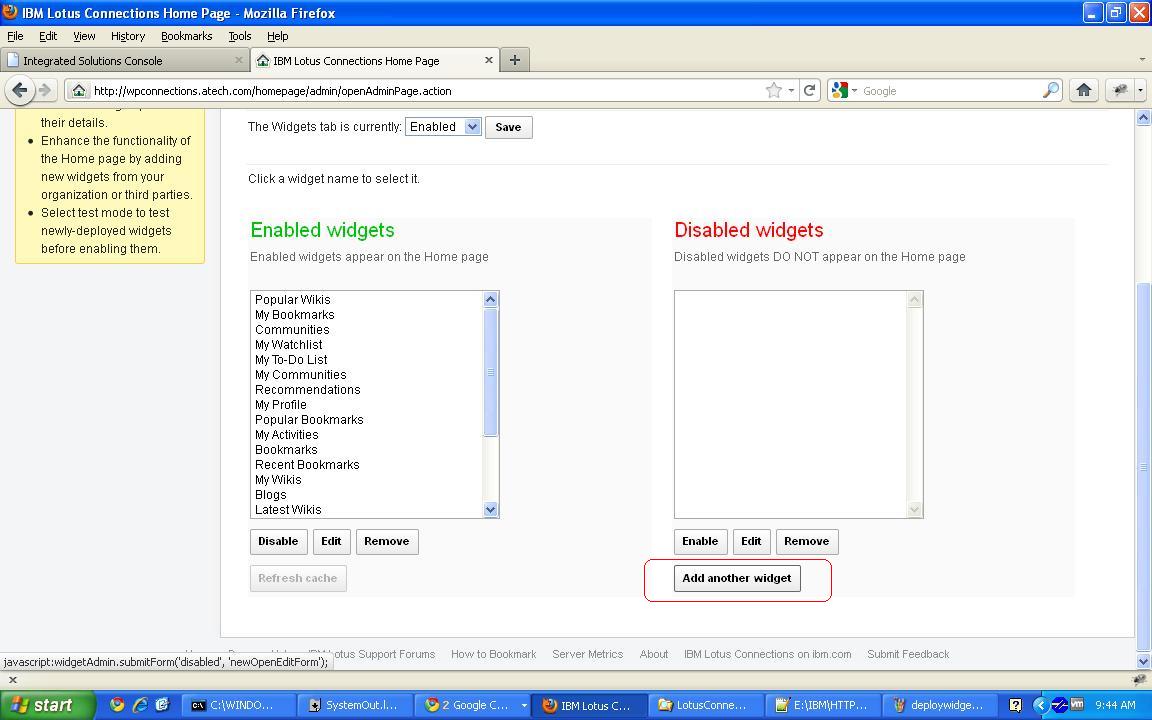
Task: Close the Integrated Solutions Console tab
Action: (238, 60)
